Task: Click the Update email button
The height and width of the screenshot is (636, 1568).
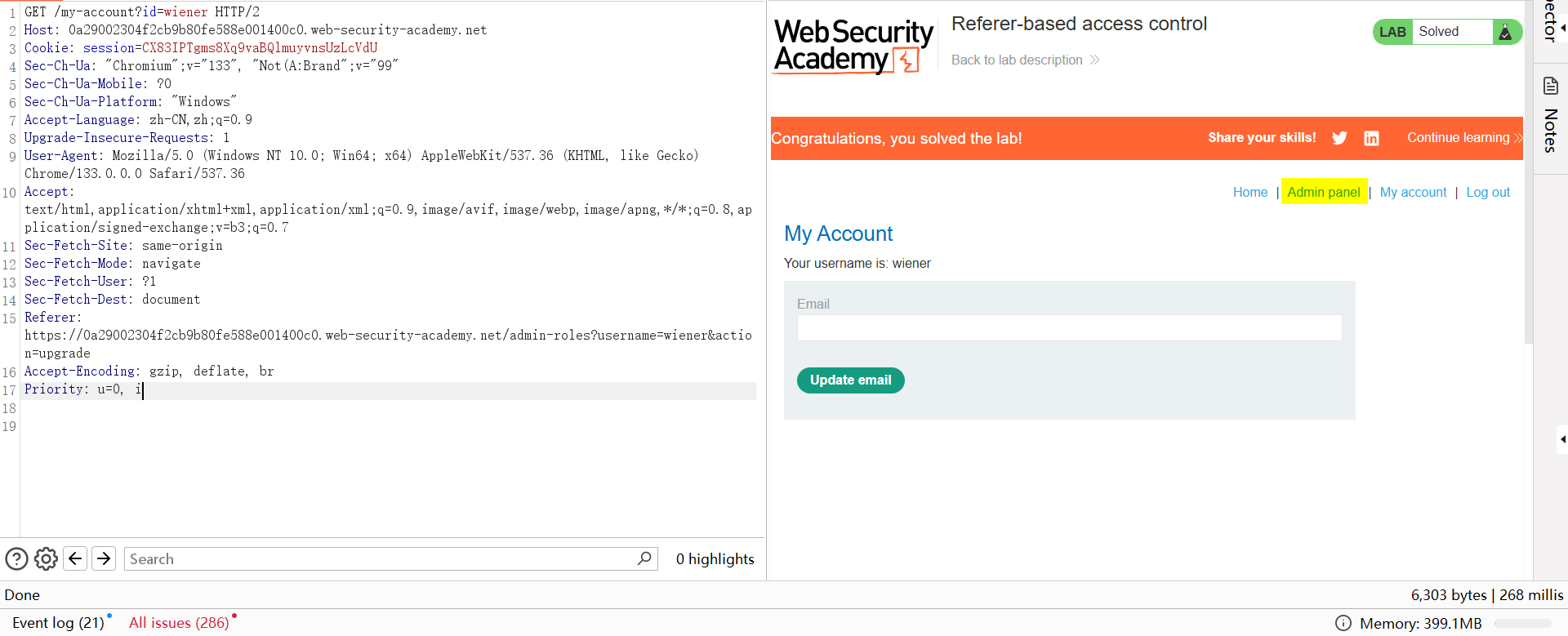Action: pos(850,380)
